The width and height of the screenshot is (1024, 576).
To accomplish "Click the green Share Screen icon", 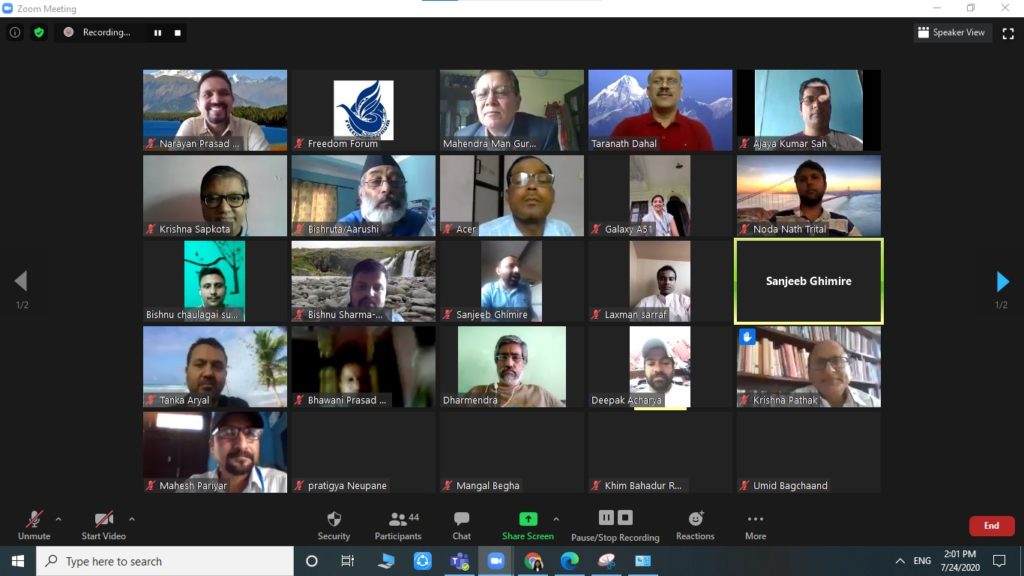I will pos(528,519).
